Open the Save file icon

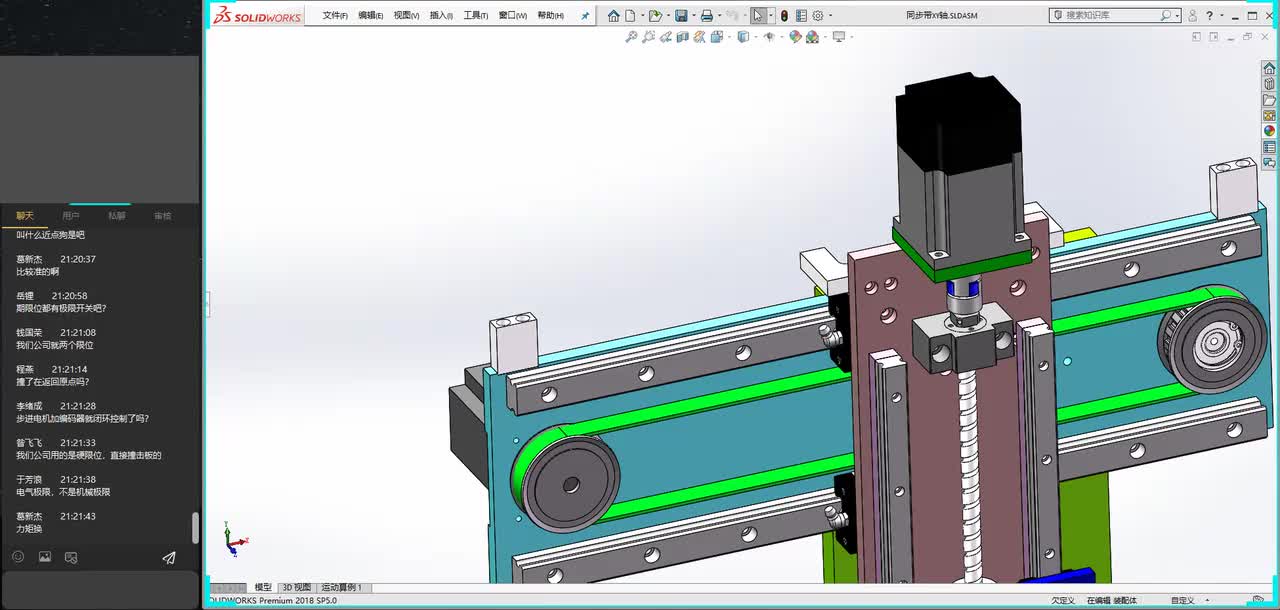[681, 15]
